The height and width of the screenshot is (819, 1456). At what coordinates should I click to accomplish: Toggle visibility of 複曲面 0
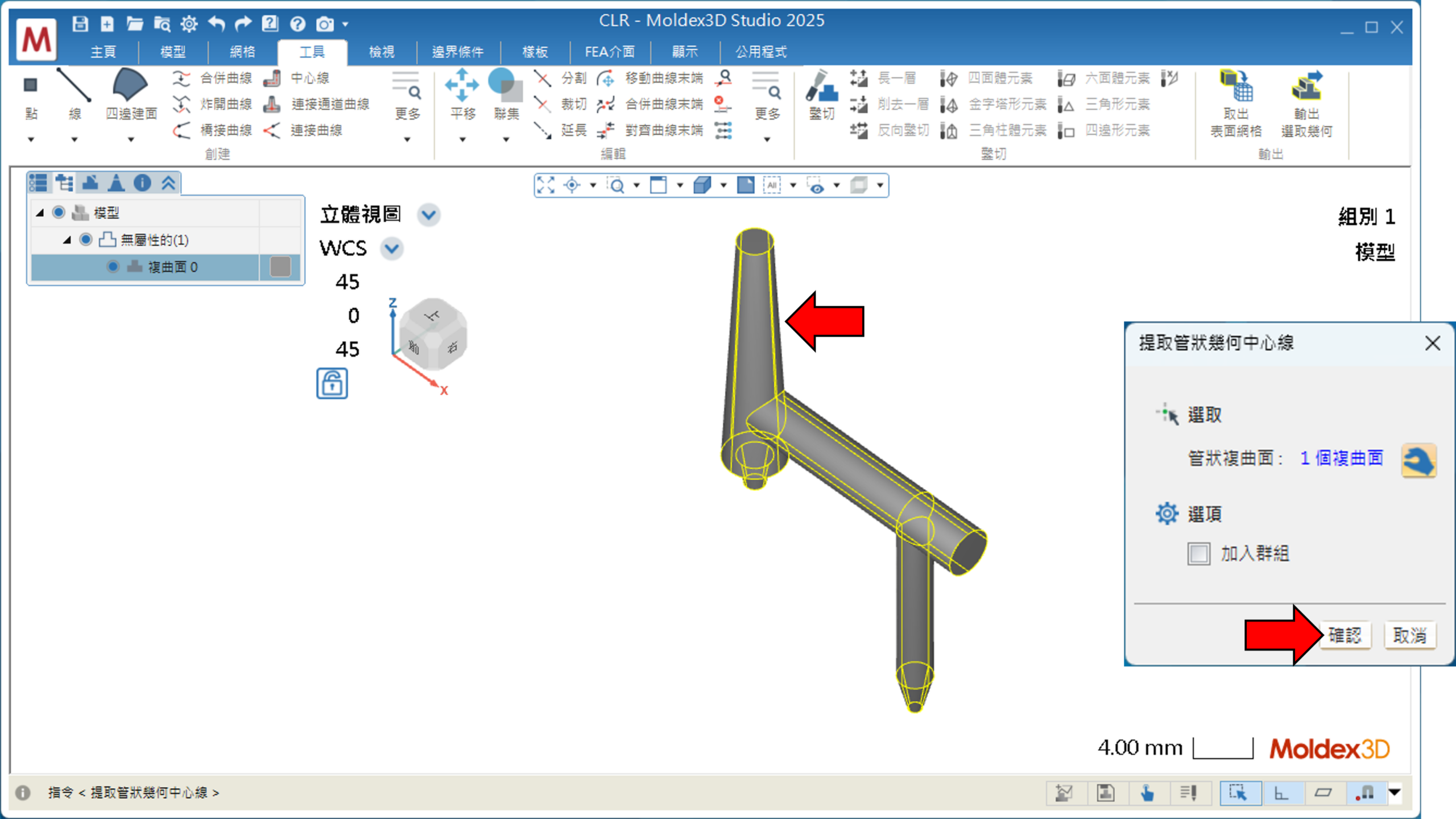(x=113, y=267)
